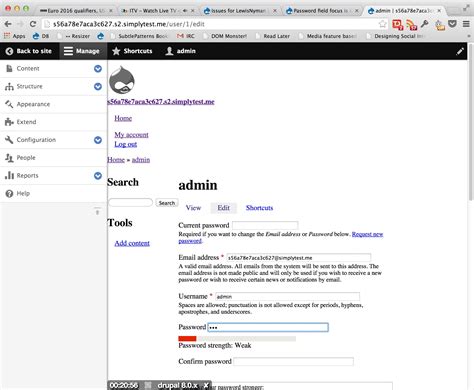This screenshot has height=390, width=474.
Task: Click the Add content link
Action: point(132,243)
